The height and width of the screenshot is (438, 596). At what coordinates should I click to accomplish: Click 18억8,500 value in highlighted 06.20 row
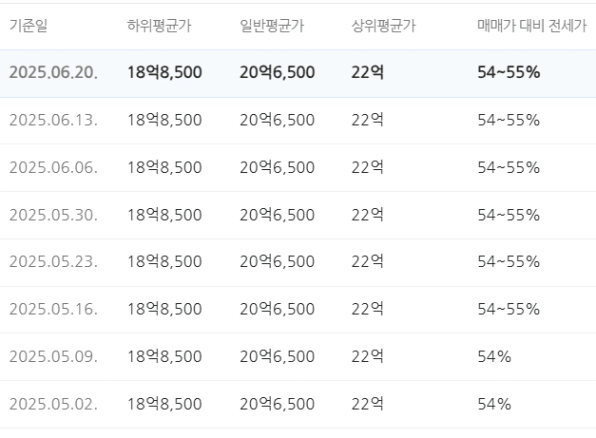164,72
